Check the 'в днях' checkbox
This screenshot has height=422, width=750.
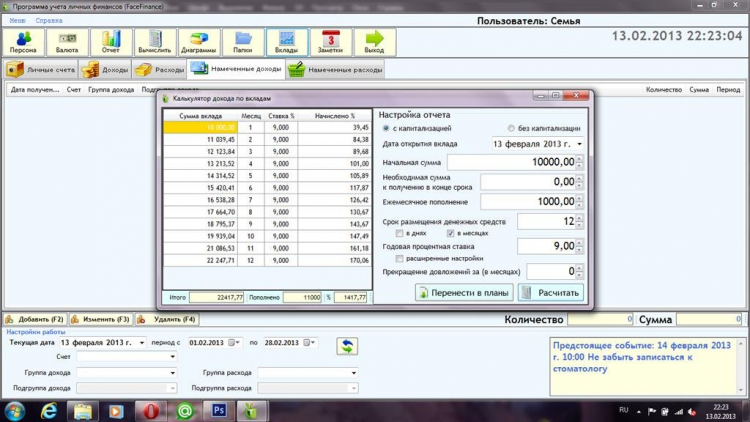coord(399,233)
